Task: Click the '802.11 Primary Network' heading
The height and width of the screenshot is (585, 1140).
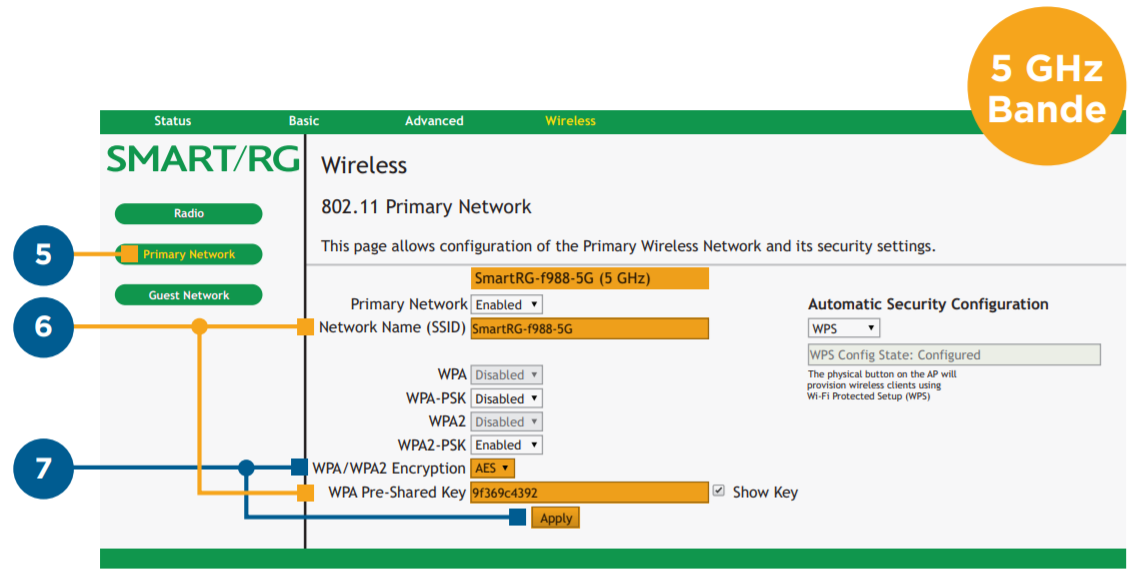Action: [426, 207]
